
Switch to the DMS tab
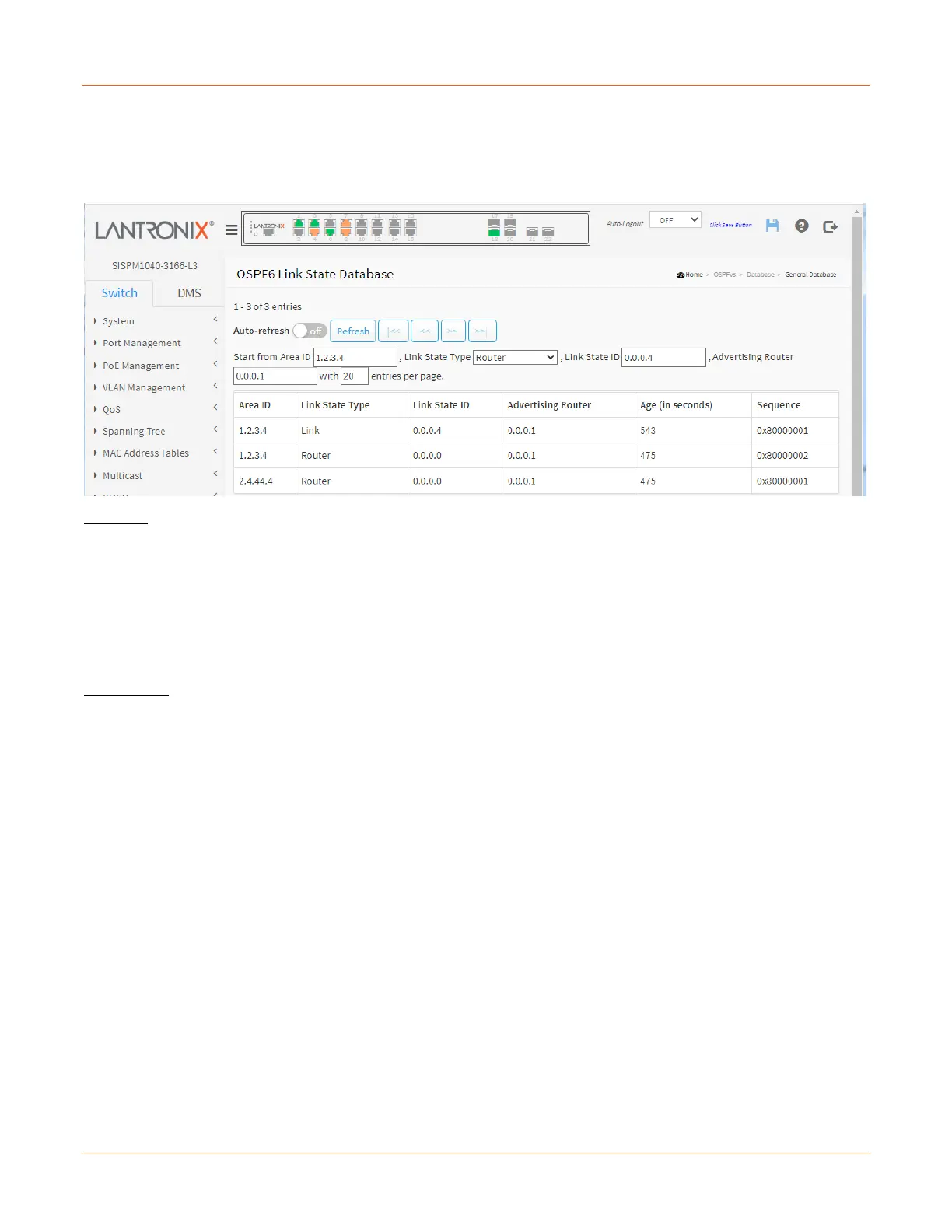pyautogui.click(x=189, y=293)
